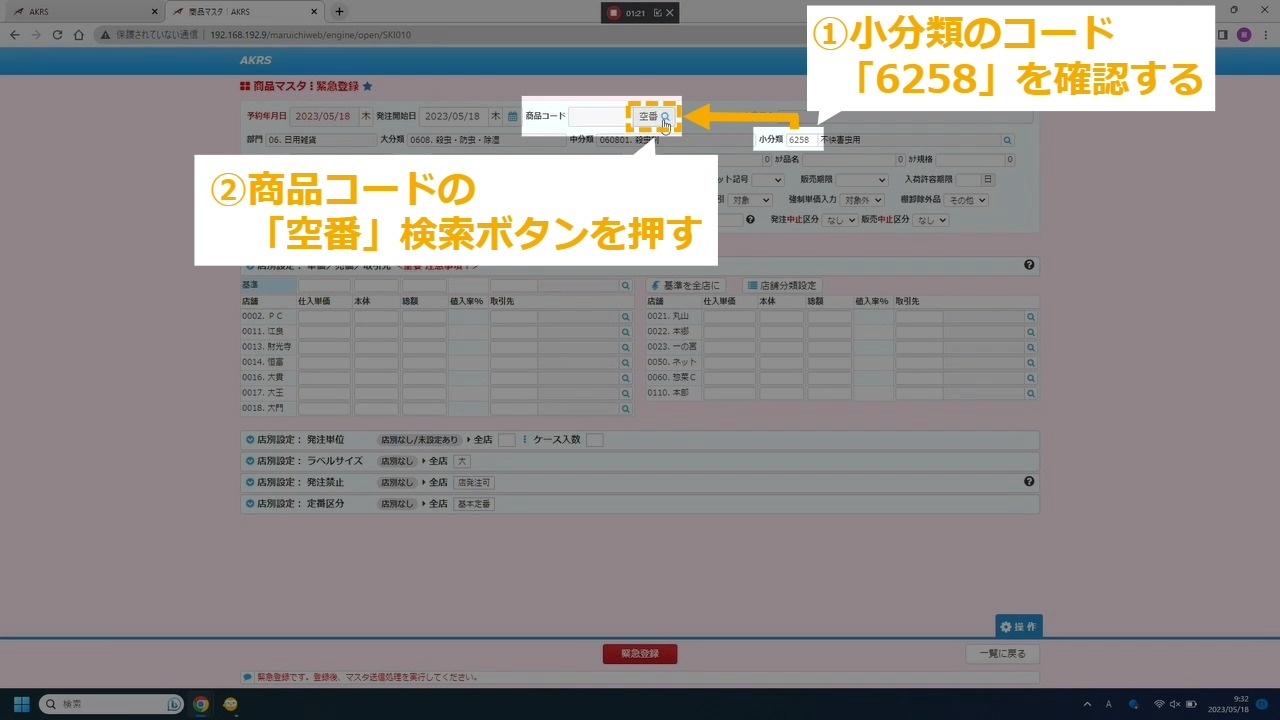Click the favorite star next to 緊急登録
The width and height of the screenshot is (1280, 720).
[367, 87]
